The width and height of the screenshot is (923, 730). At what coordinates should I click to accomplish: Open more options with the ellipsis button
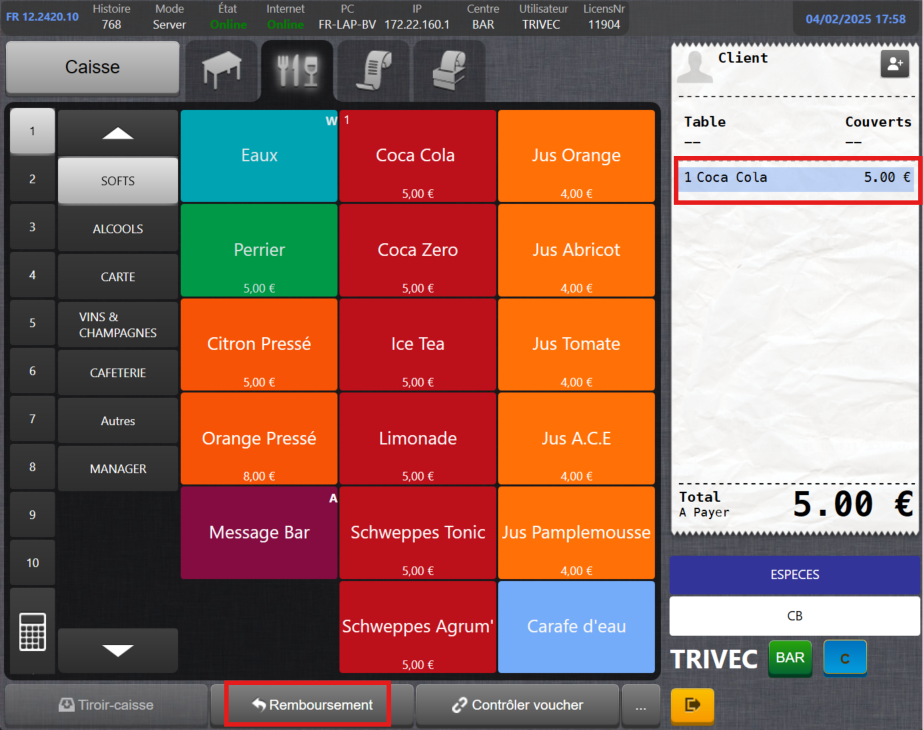click(x=641, y=705)
